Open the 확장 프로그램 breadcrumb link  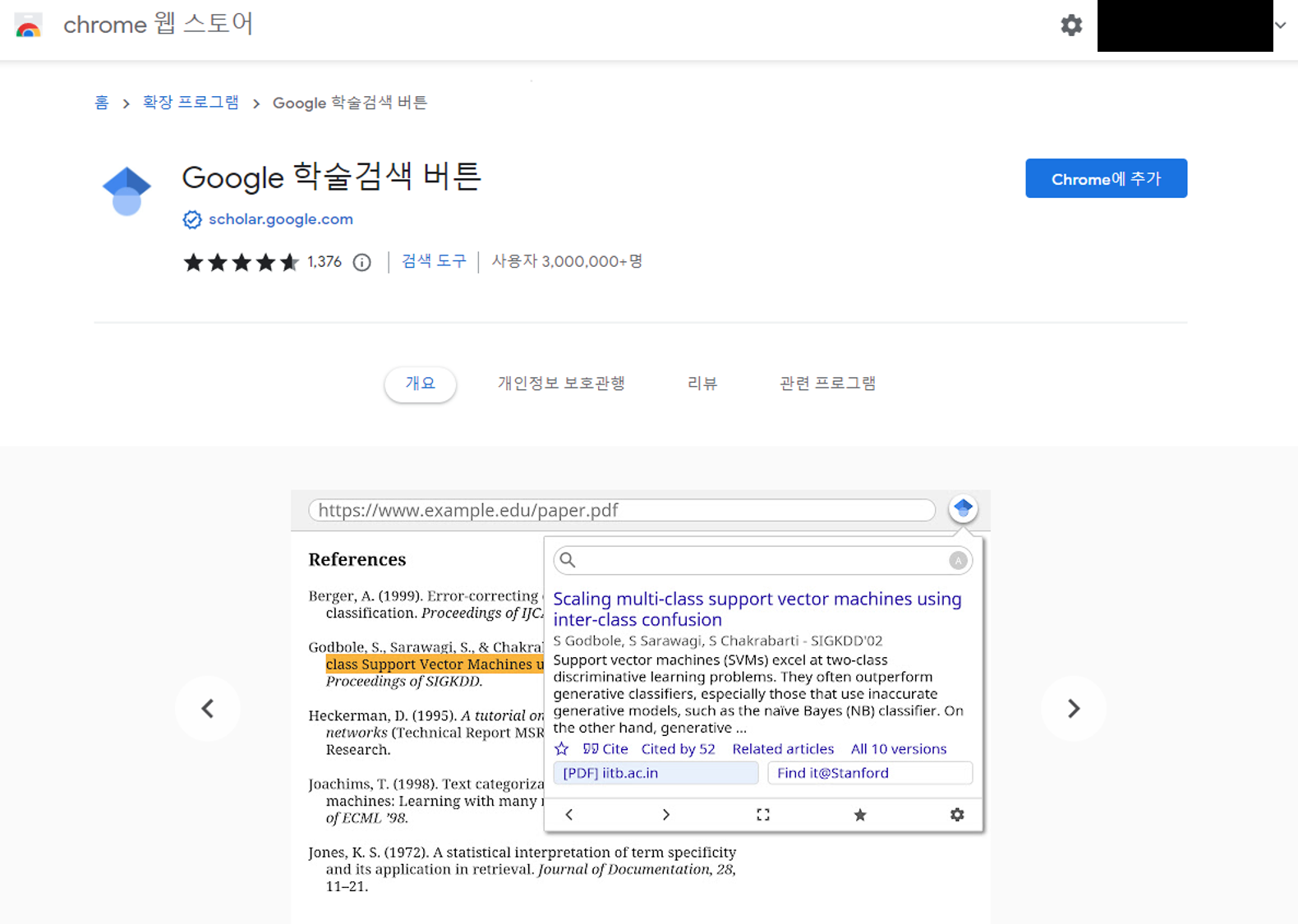191,103
